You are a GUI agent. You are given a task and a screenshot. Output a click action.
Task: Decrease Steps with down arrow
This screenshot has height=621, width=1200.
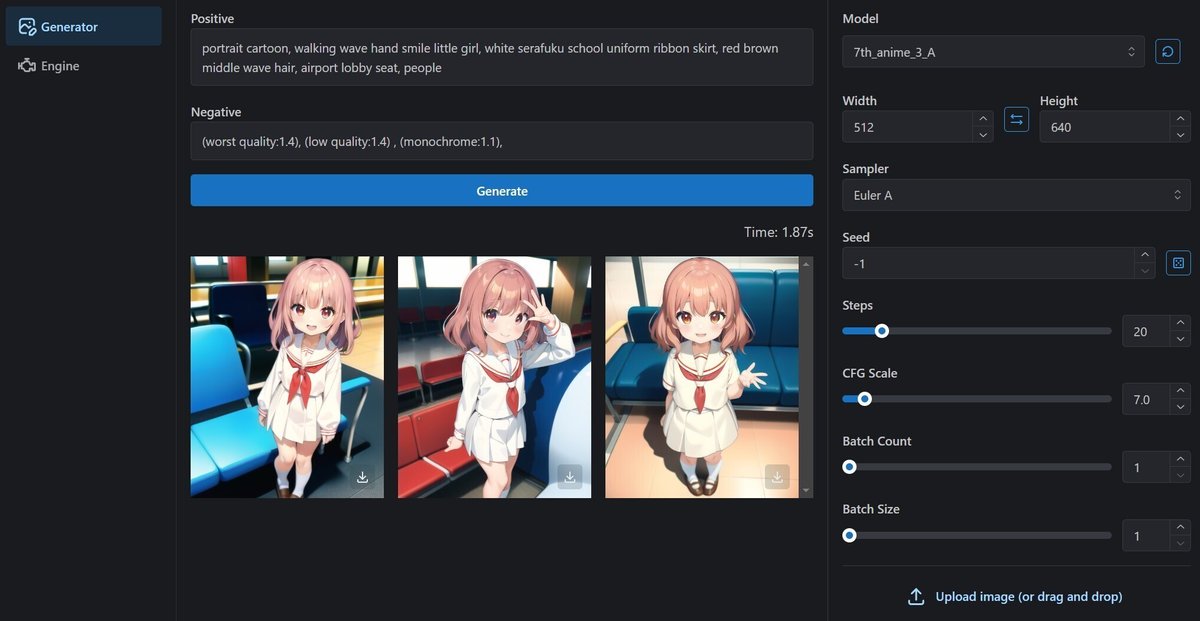tap(1180, 339)
